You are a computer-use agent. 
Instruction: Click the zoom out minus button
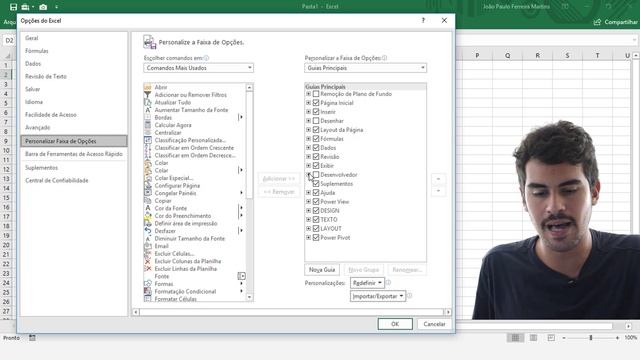pos(564,338)
